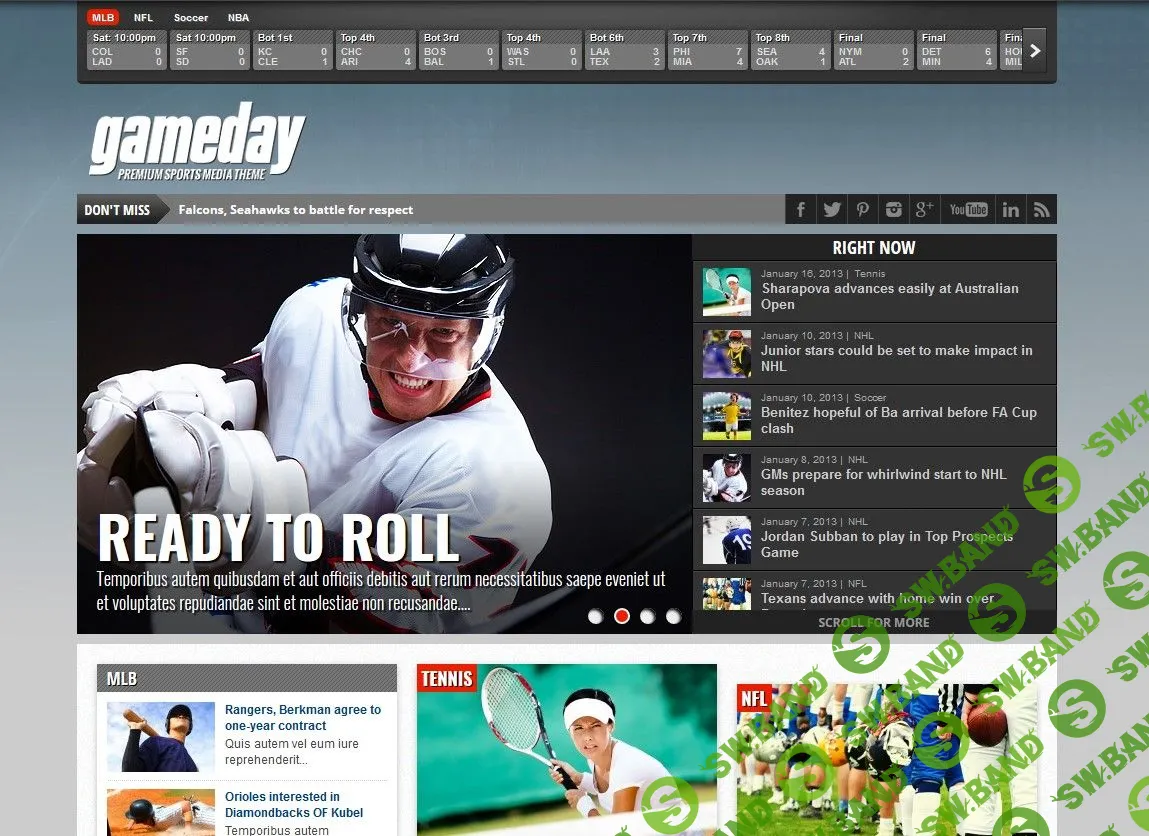Image resolution: width=1149 pixels, height=836 pixels.
Task: Subscribe via the RSS feed icon
Action: point(1041,209)
